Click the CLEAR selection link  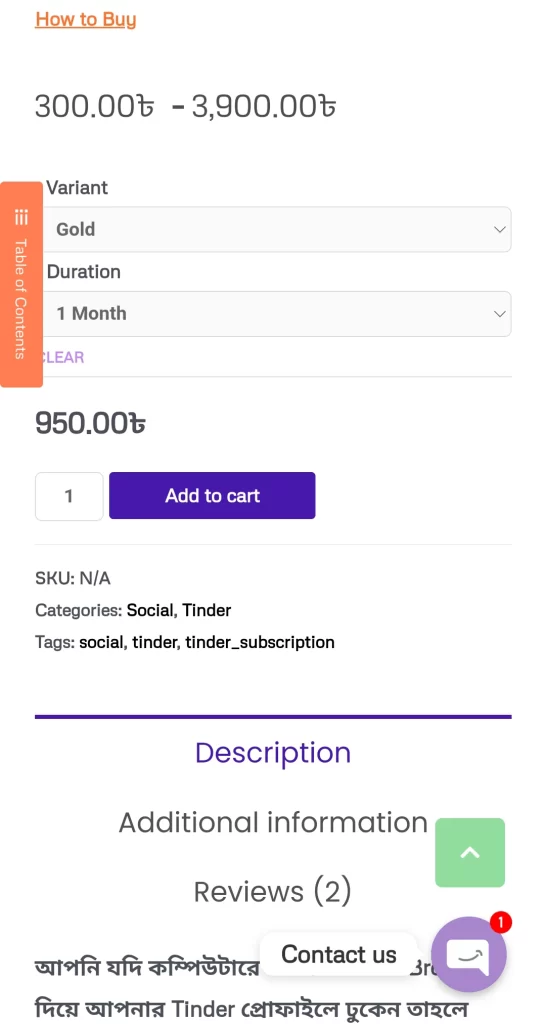pyautogui.click(x=62, y=357)
